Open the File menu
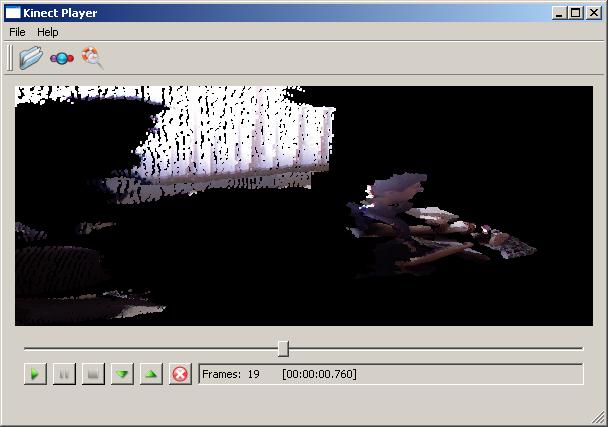608x427 pixels. pyautogui.click(x=17, y=32)
